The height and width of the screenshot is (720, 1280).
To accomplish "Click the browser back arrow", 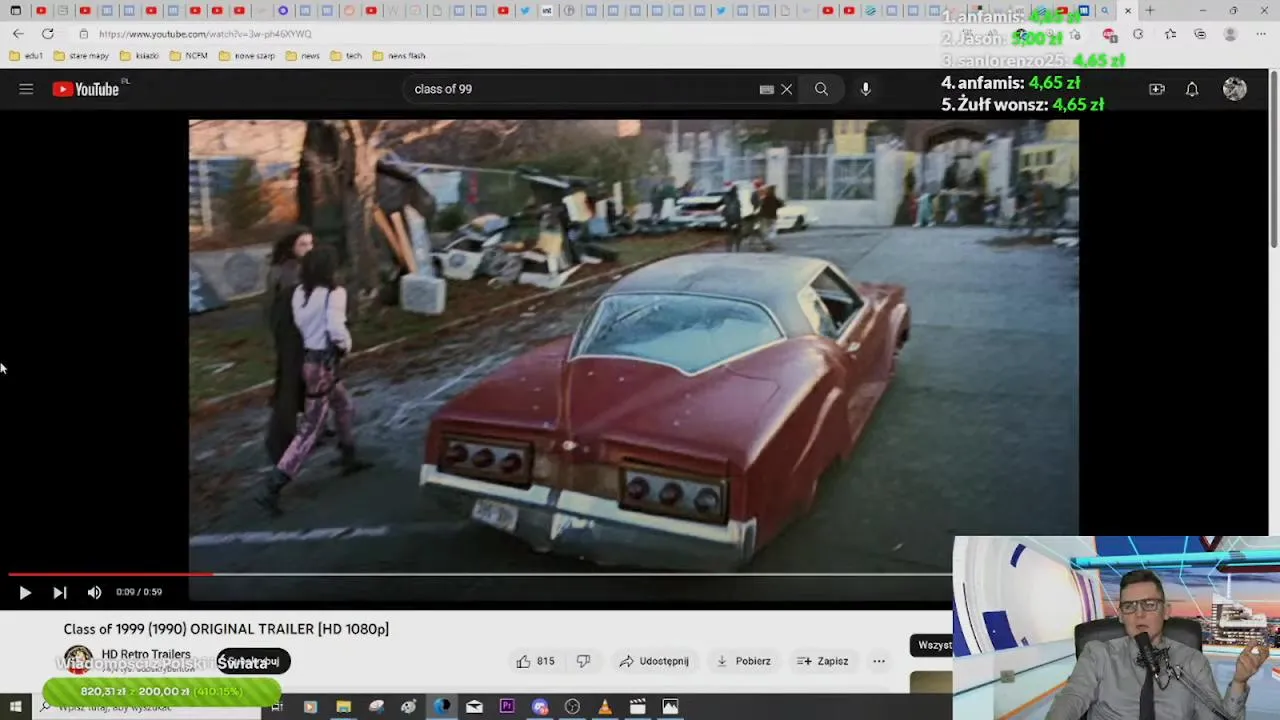I will (x=18, y=34).
